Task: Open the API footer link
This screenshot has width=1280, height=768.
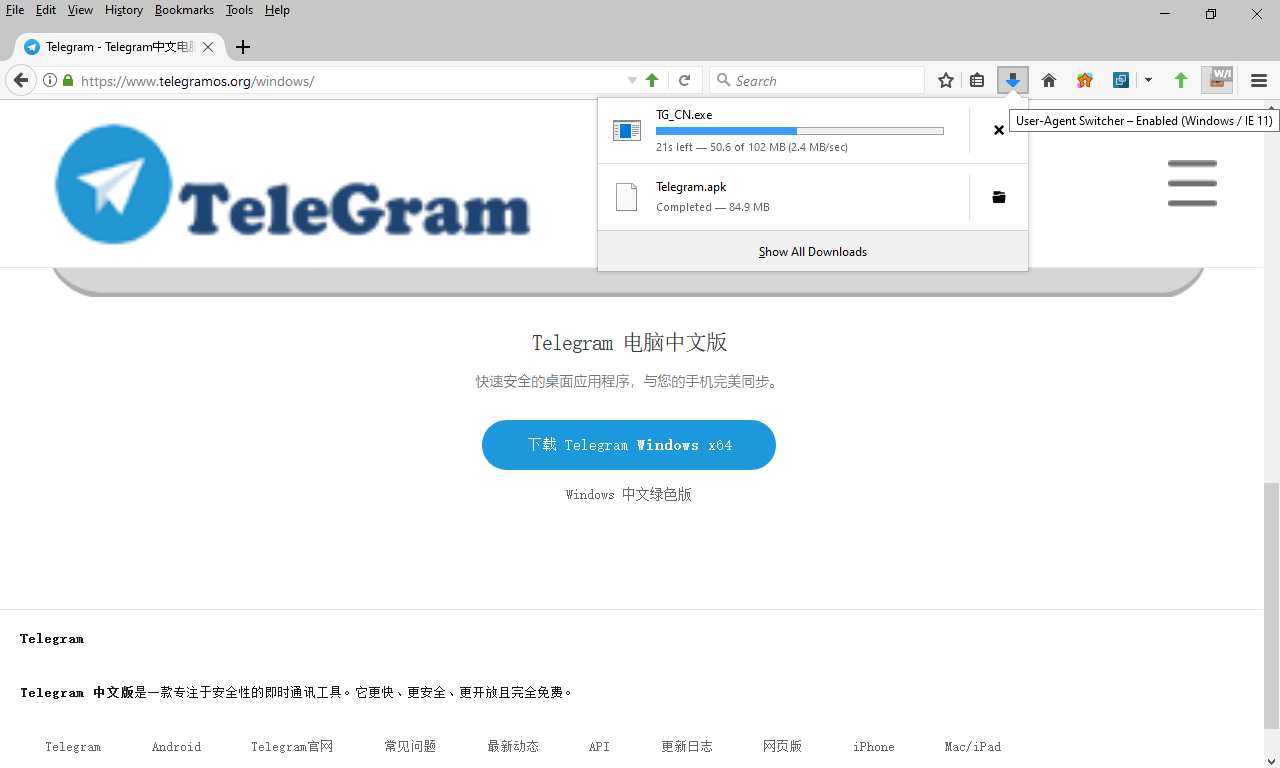Action: tap(599, 747)
